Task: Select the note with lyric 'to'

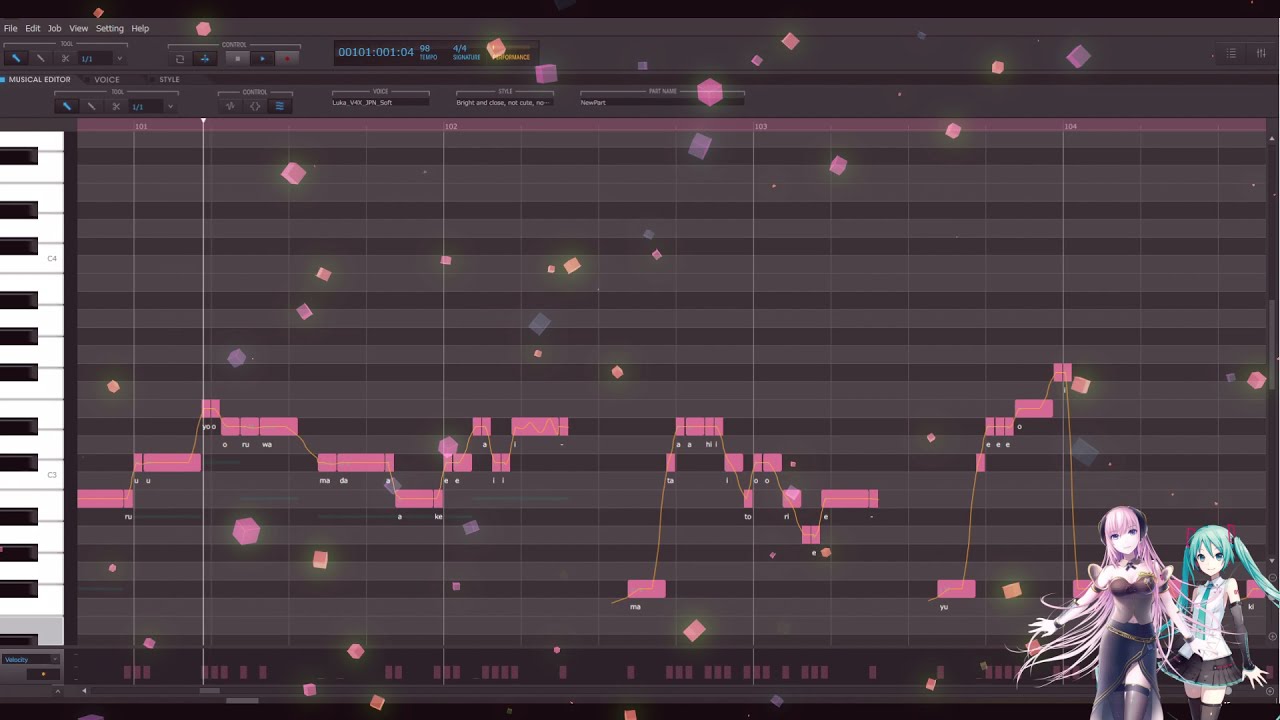Action: pos(748,498)
